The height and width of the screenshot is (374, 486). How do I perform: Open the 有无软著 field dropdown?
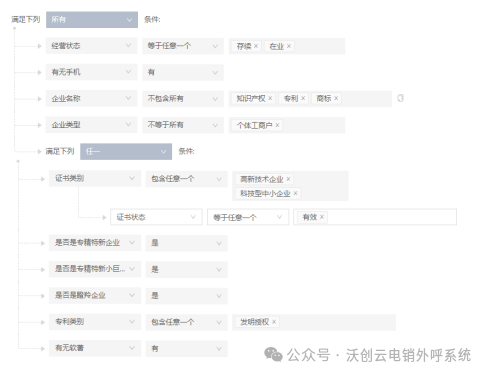95,348
